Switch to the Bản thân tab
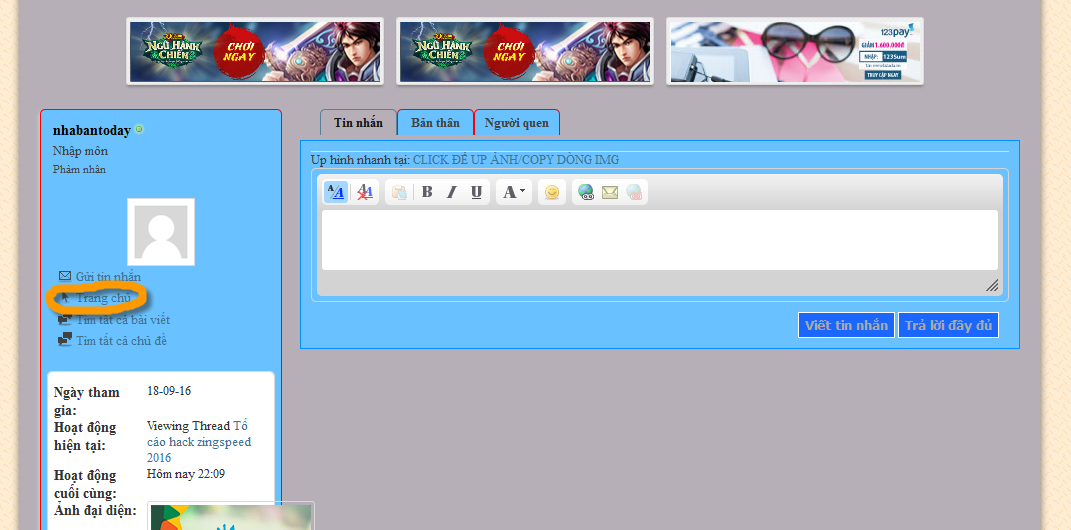 click(x=435, y=123)
